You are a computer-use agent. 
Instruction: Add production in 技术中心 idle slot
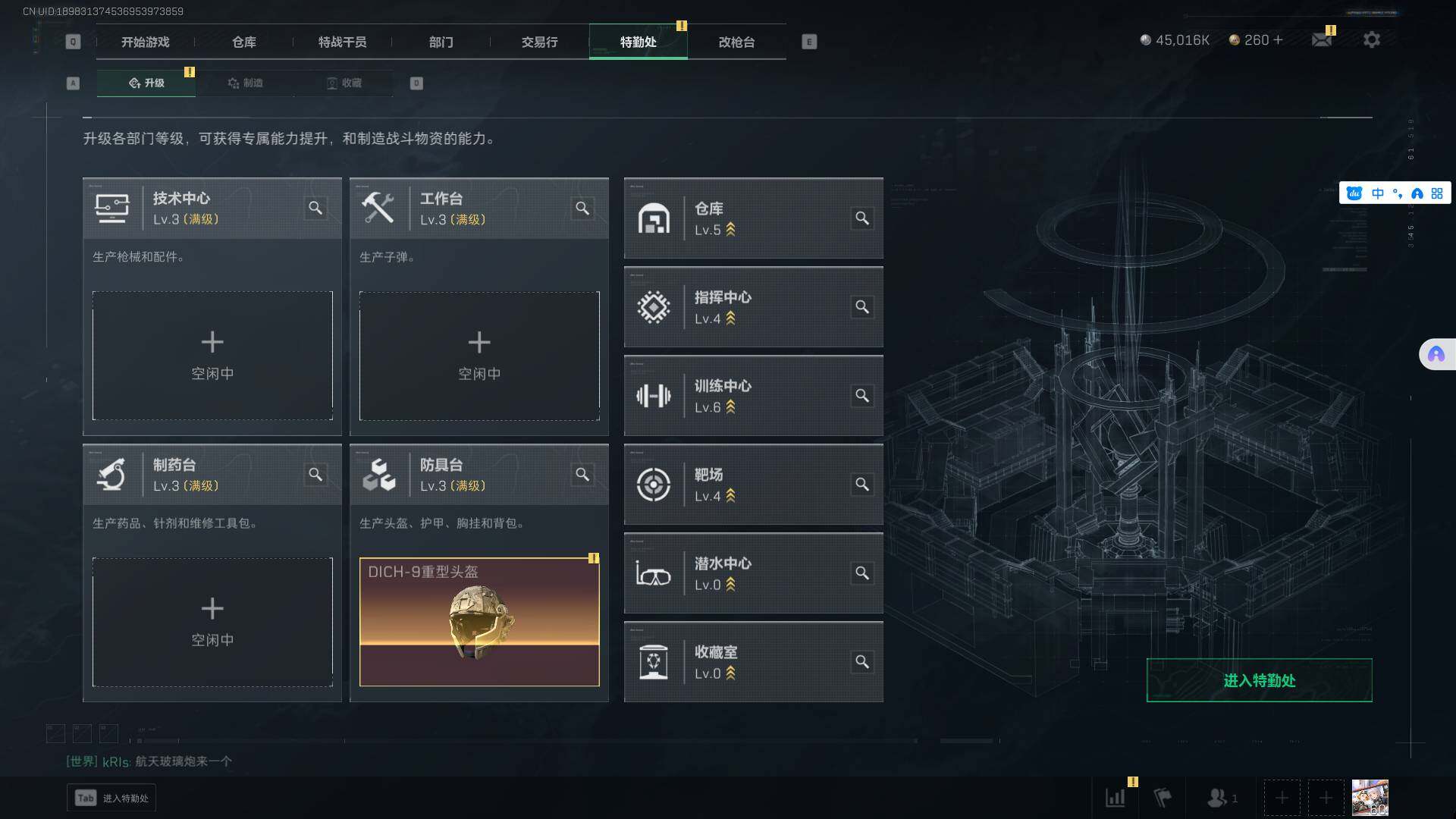coord(212,356)
